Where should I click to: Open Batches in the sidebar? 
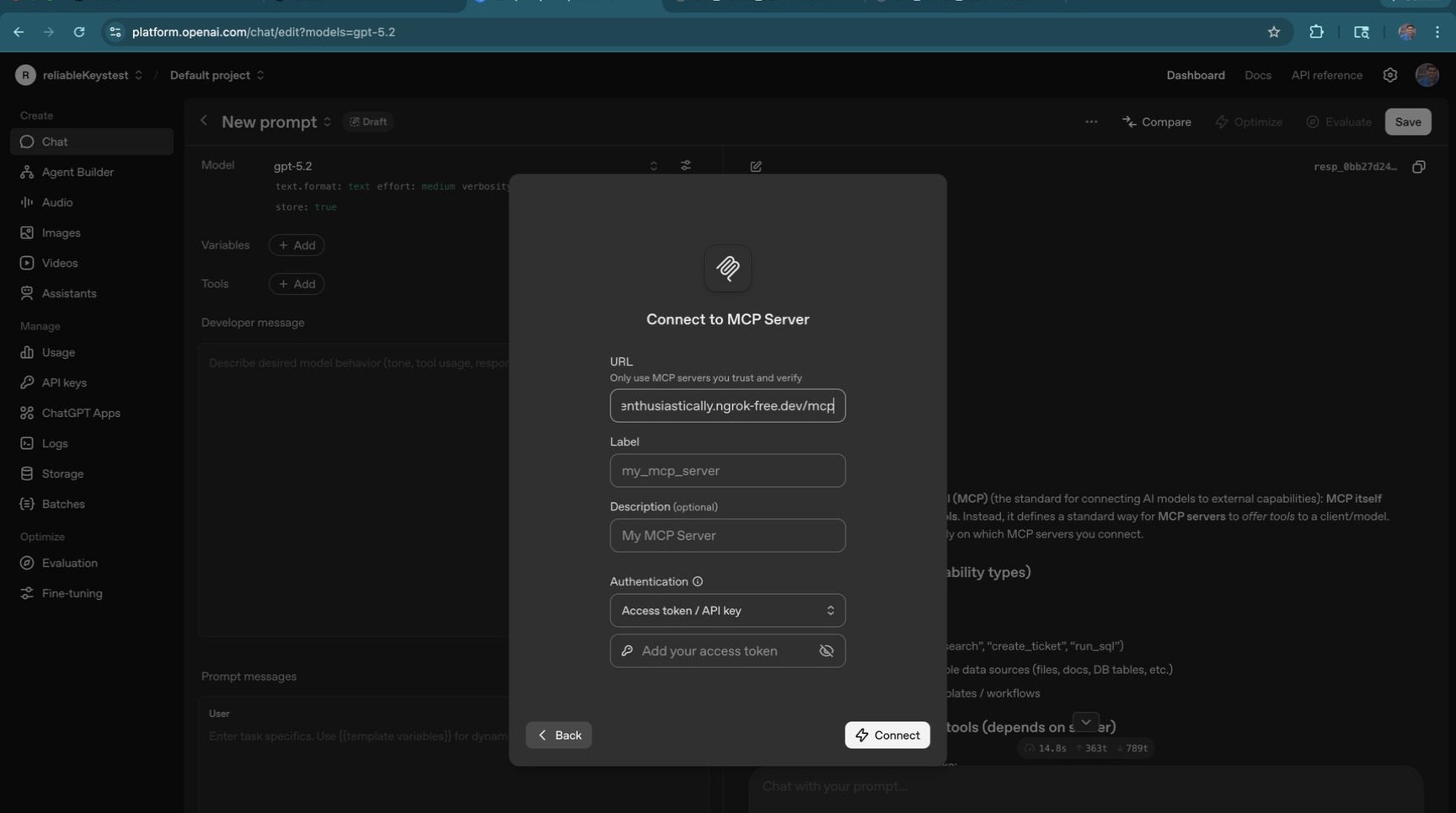coord(92,504)
